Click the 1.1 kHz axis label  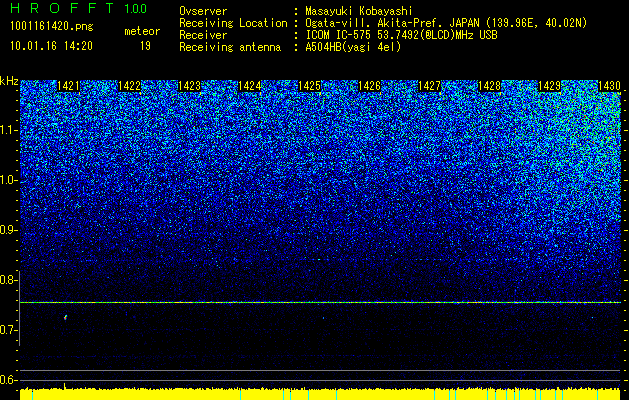click(x=8, y=130)
